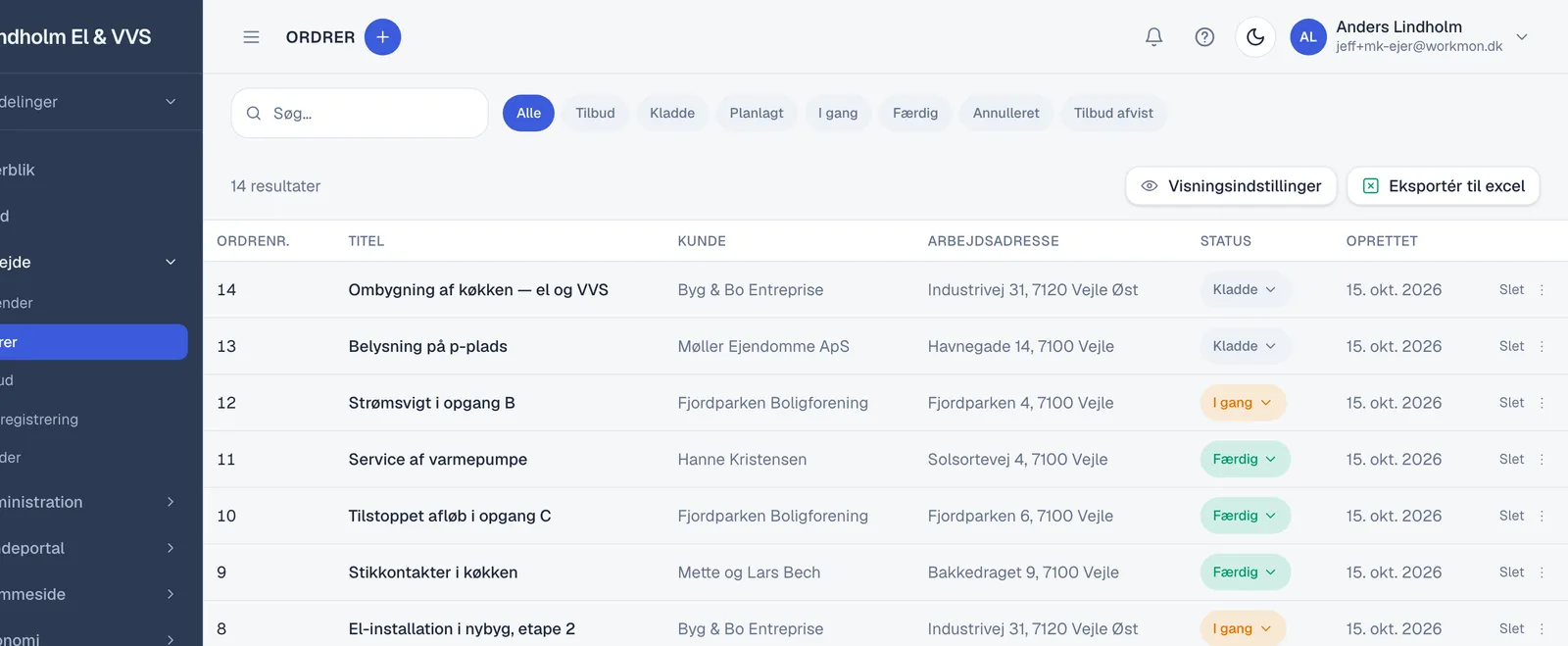Filter orders by Annulleret
This screenshot has width=1568, height=646.
click(x=1005, y=114)
